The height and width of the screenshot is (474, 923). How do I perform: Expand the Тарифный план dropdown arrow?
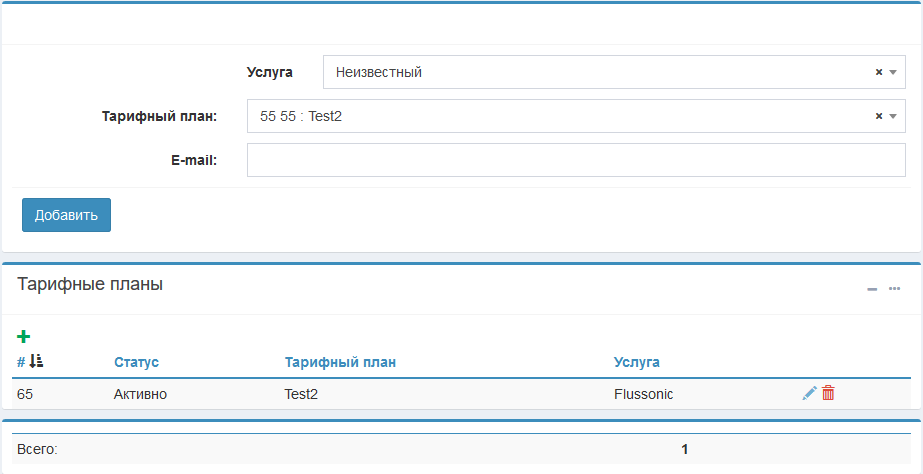[894, 116]
